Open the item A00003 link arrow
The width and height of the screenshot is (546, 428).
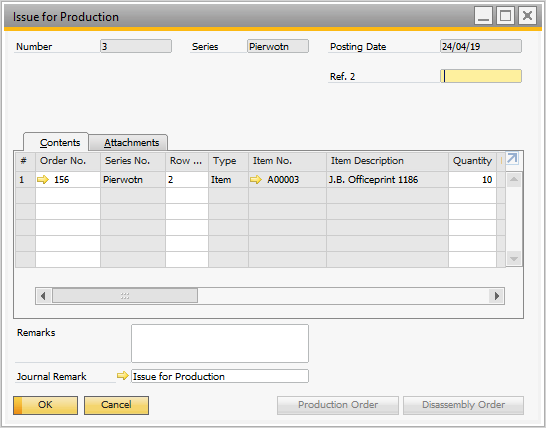click(x=256, y=180)
